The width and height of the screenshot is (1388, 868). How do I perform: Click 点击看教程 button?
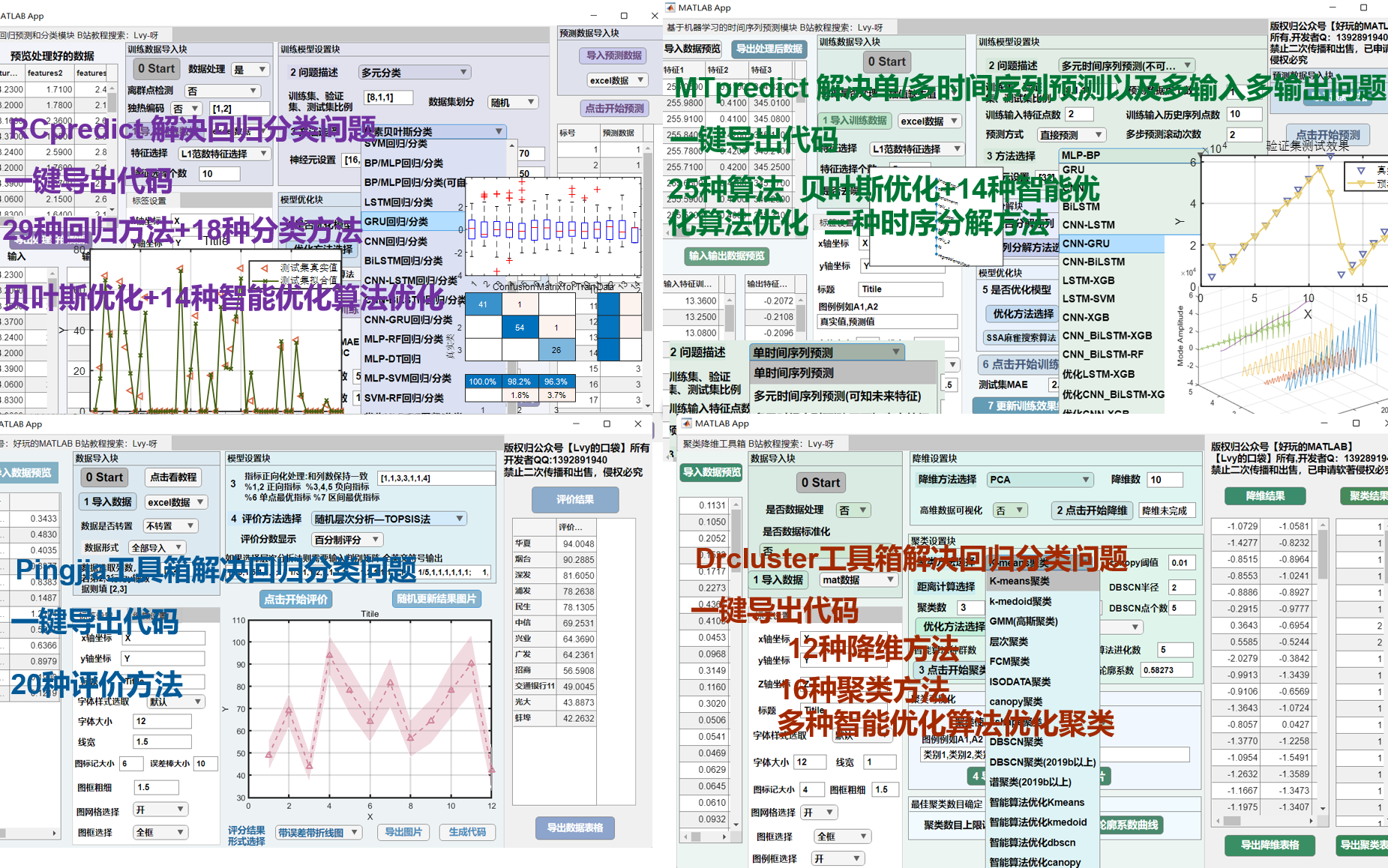173,477
